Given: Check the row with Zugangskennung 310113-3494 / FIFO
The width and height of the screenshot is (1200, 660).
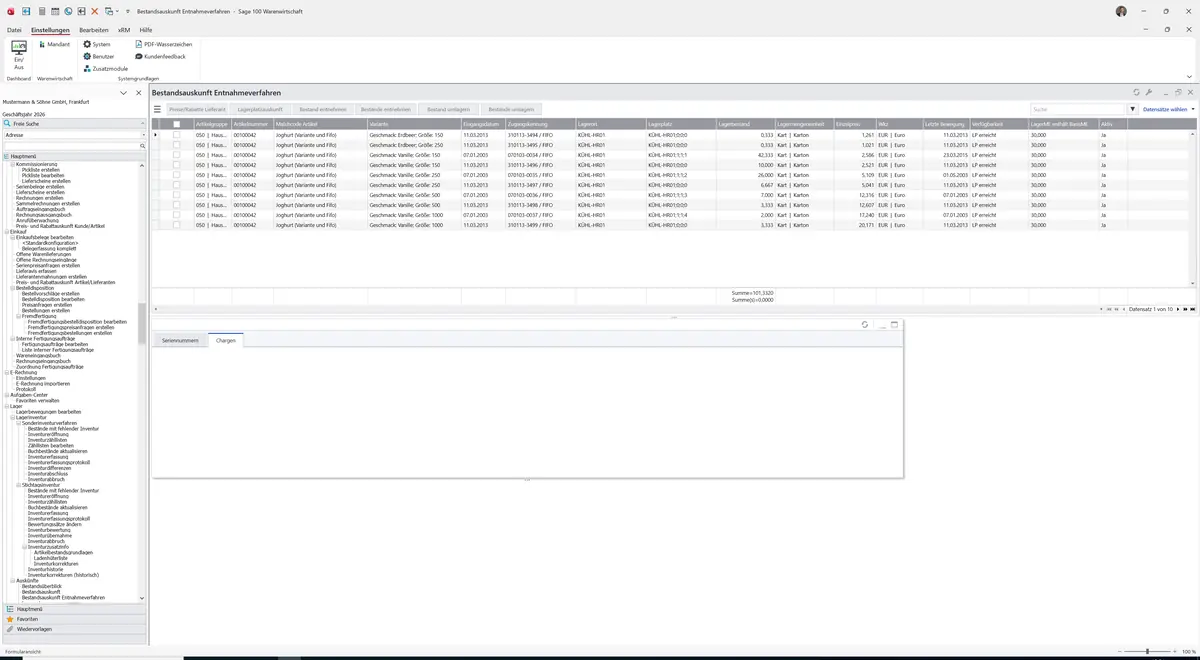Looking at the screenshot, I should click(x=177, y=135).
